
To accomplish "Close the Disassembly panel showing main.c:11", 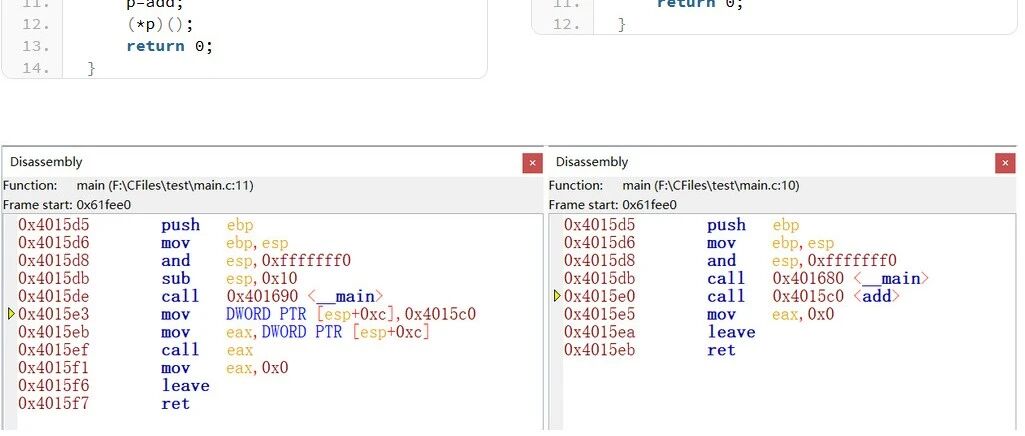I will [x=532, y=162].
